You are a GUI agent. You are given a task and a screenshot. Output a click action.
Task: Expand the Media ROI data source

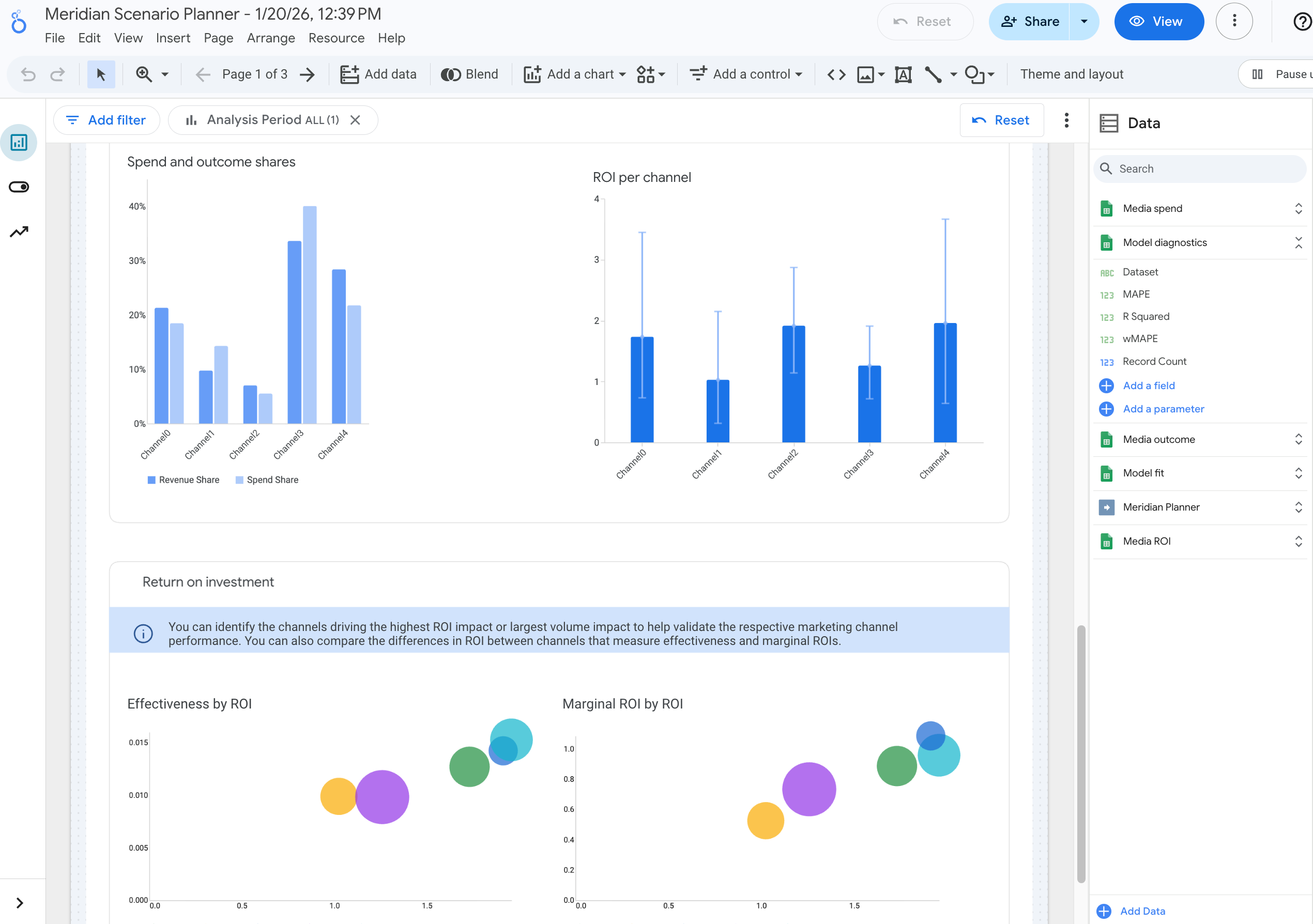[x=1298, y=541]
